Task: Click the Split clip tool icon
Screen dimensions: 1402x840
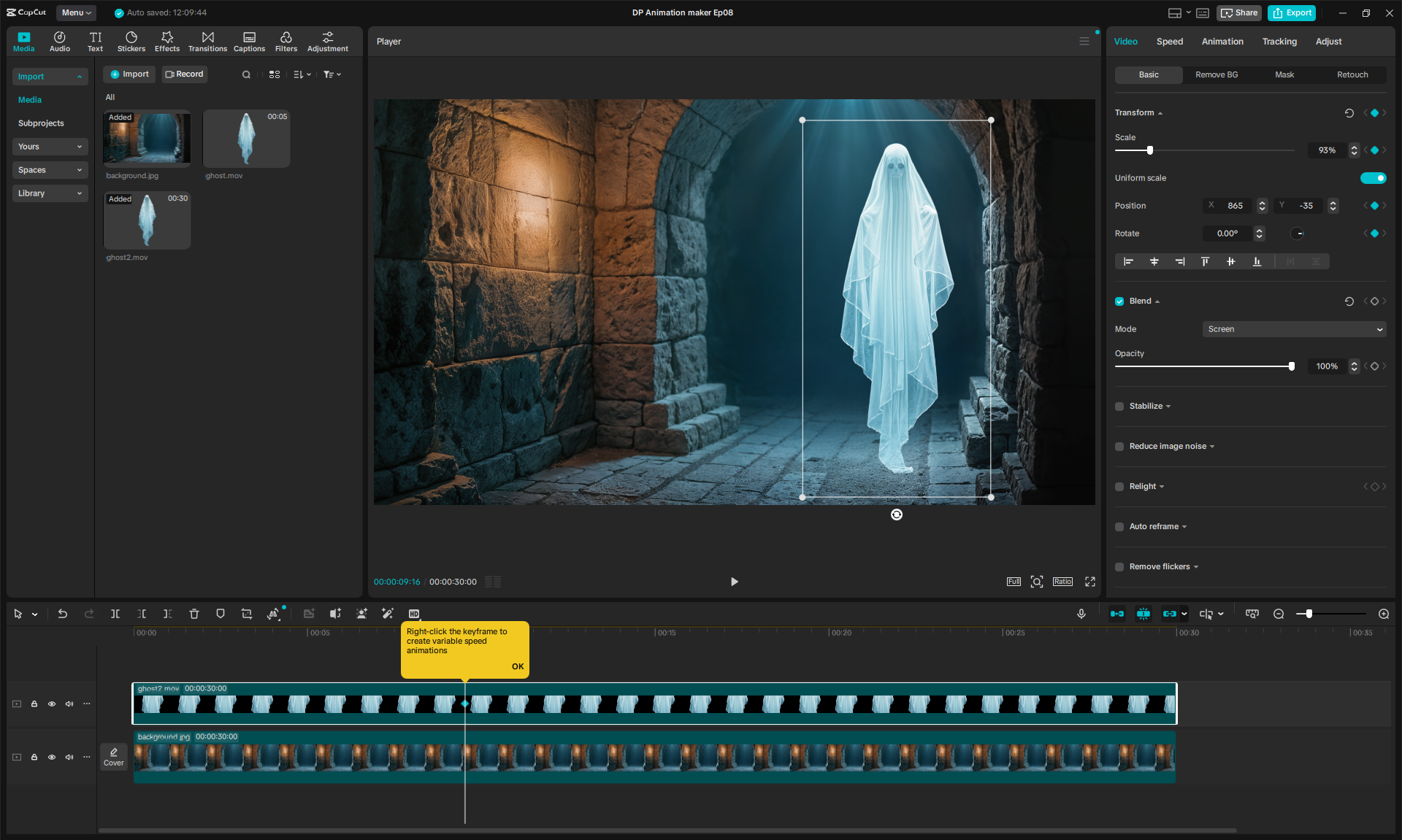Action: click(115, 614)
